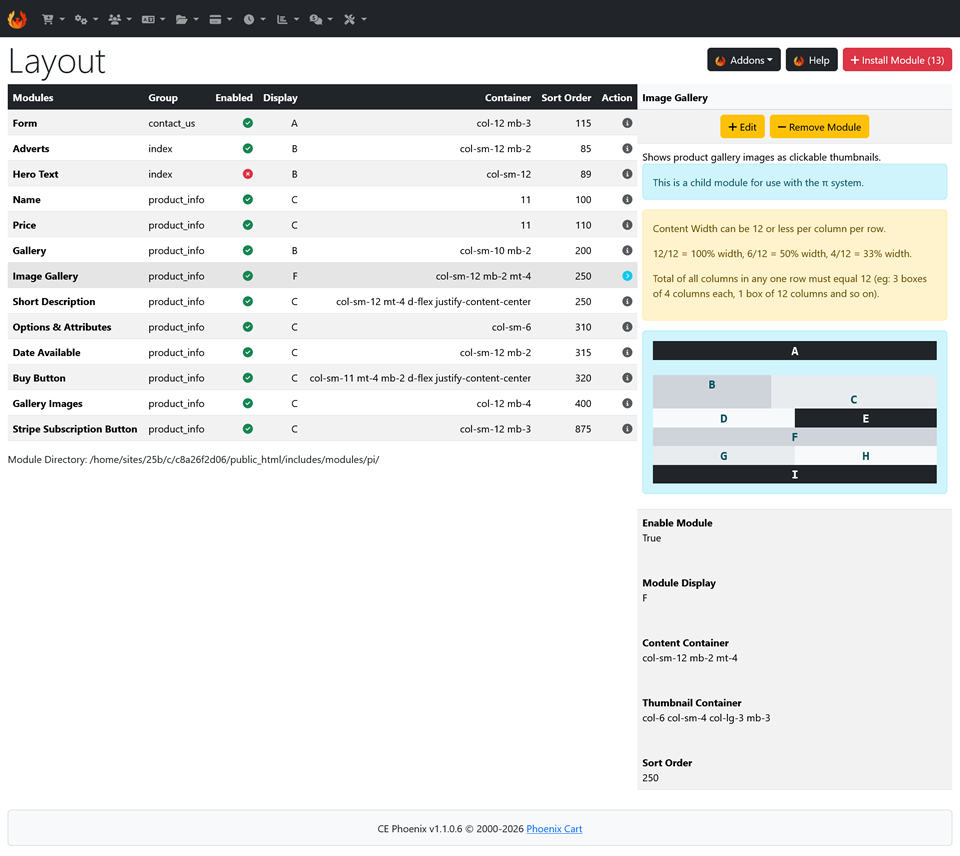The width and height of the screenshot is (960, 856).
Task: Toggle enabled status of Buy Button
Action: click(247, 378)
